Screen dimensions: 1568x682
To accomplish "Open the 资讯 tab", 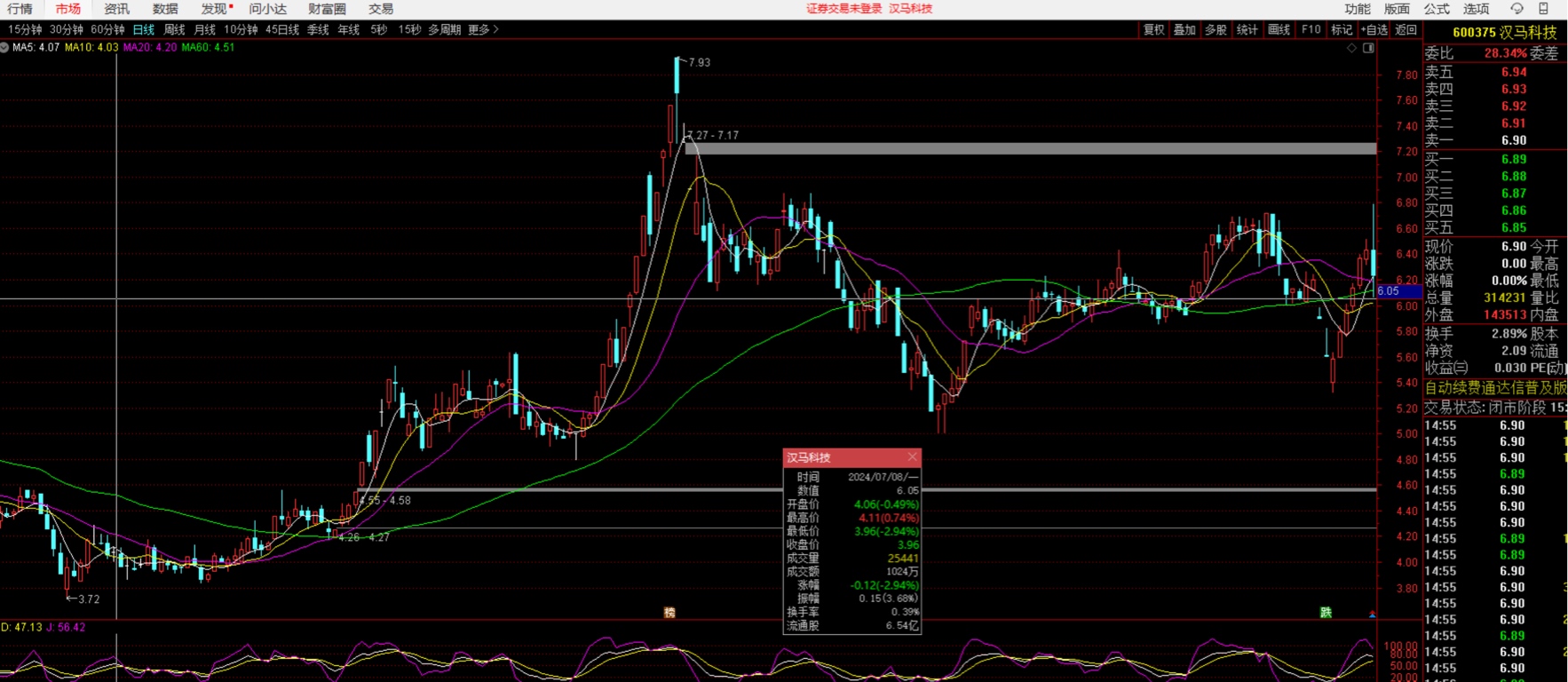I will (x=116, y=9).
